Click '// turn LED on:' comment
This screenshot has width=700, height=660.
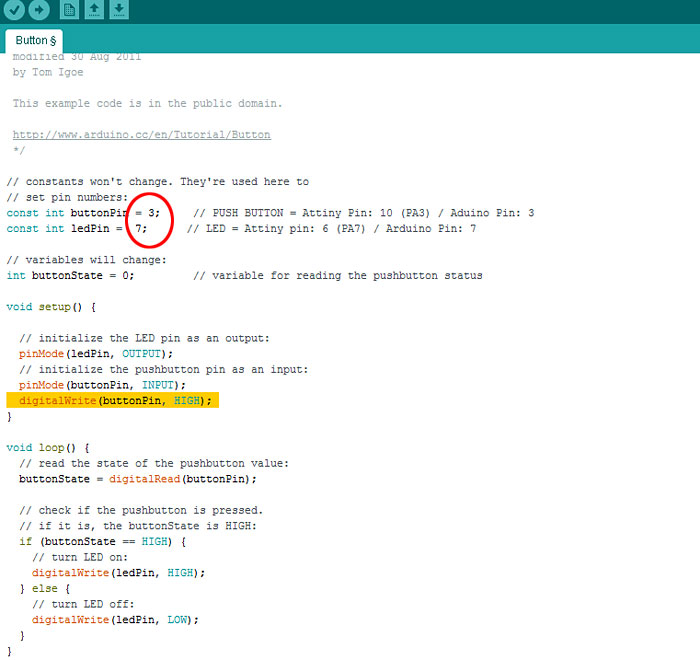80,557
